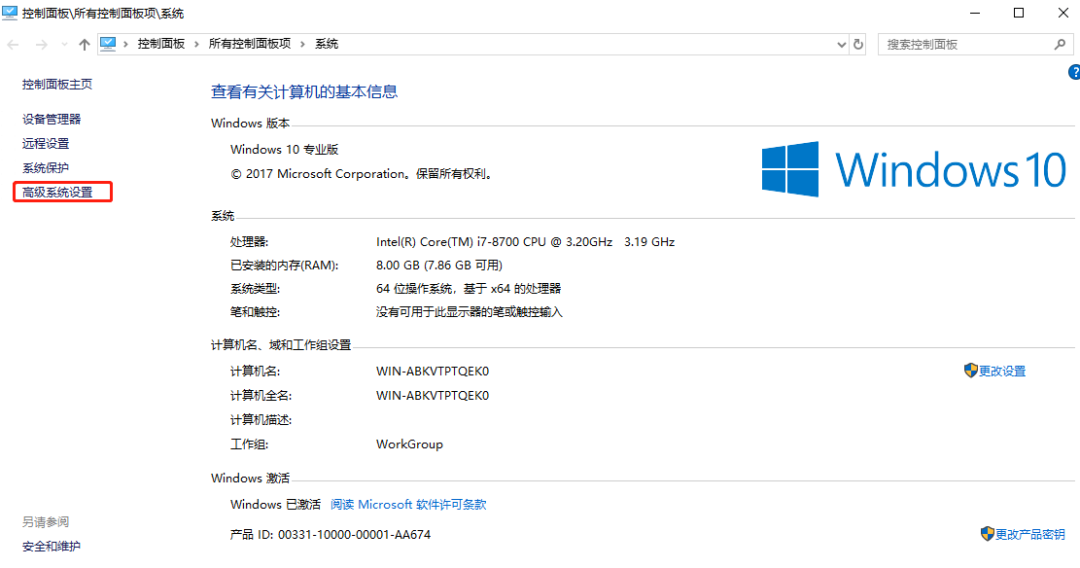Click heading 查看有关计算机的基本信息

304,92
